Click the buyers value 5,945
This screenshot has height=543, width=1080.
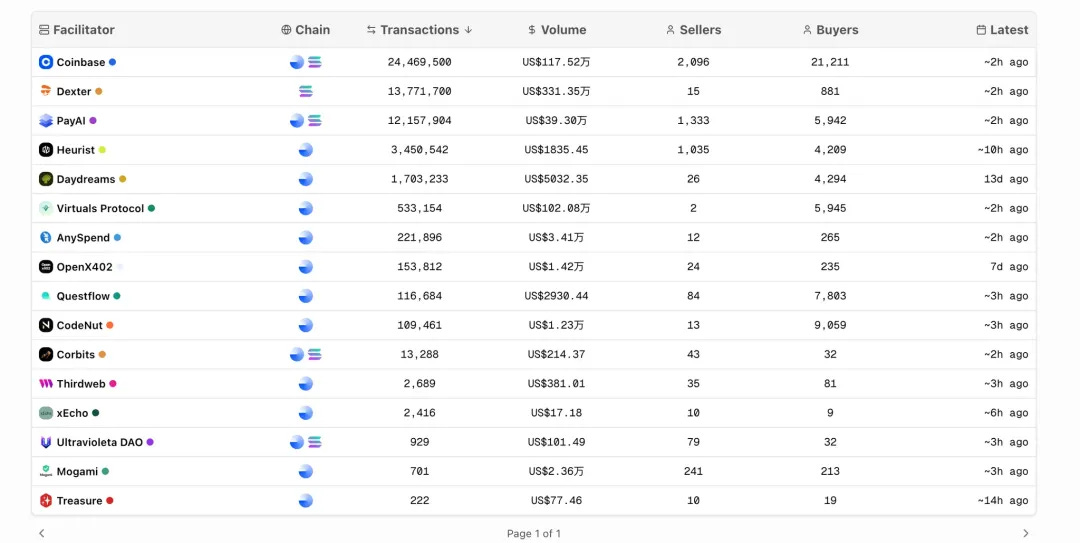tap(830, 208)
